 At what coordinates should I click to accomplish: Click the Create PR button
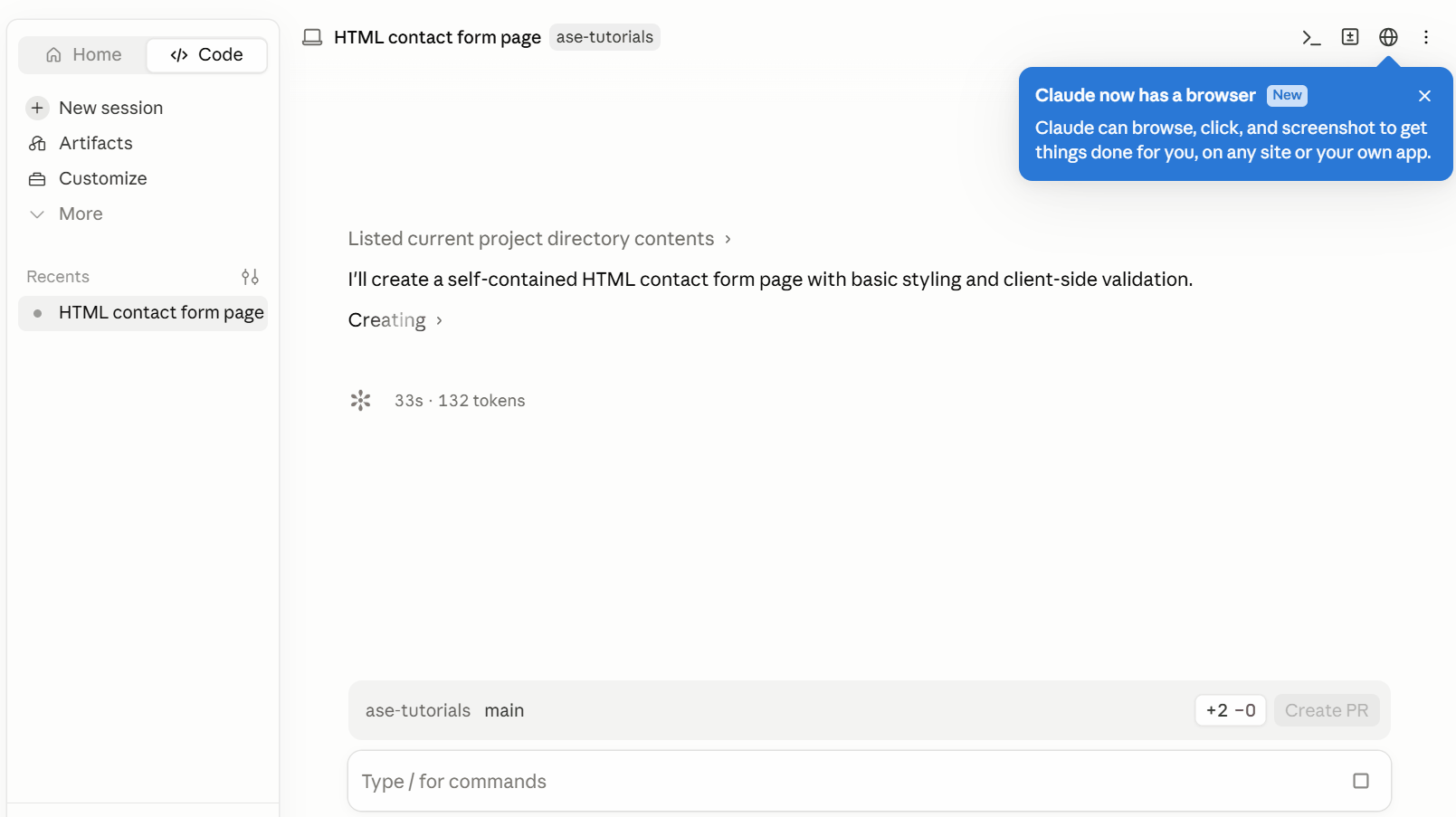coord(1327,710)
